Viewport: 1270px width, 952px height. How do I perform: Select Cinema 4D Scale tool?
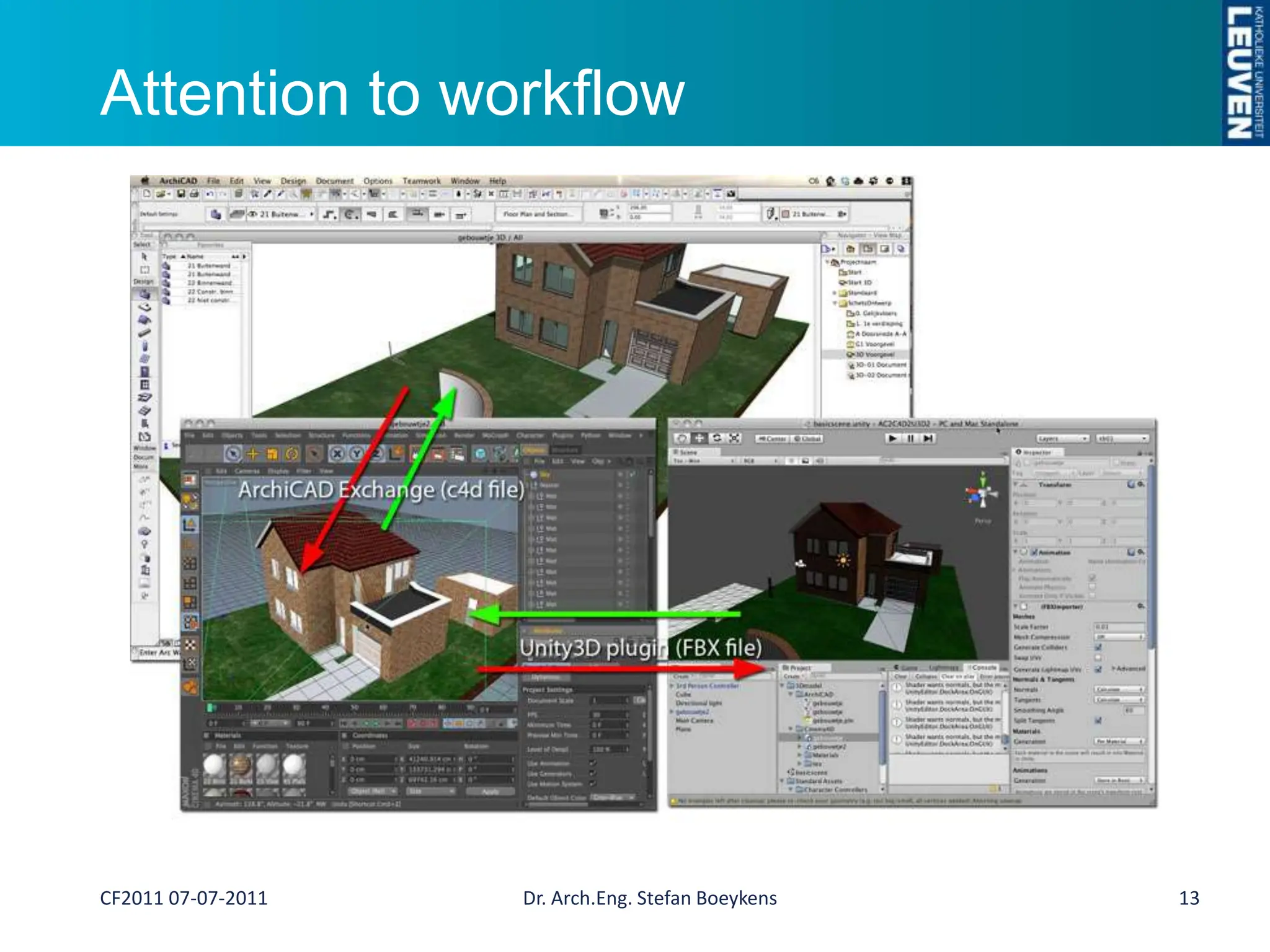click(272, 454)
